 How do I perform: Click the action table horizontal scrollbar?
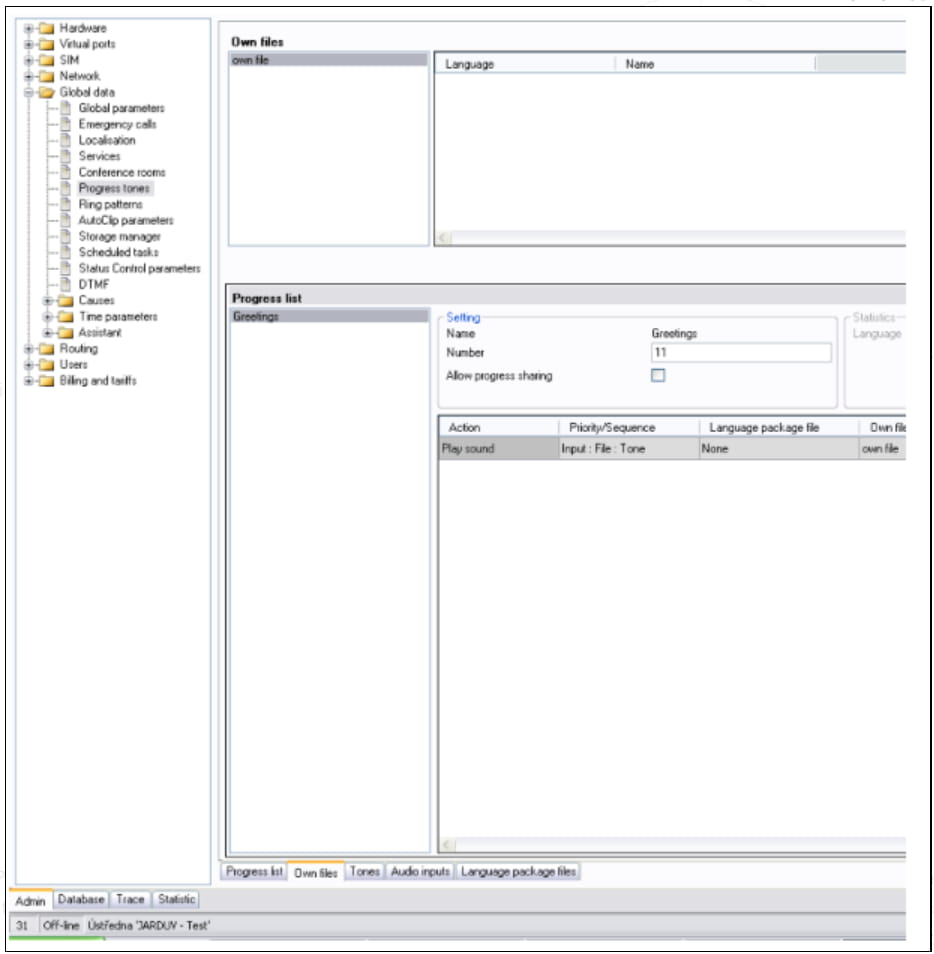click(674, 844)
